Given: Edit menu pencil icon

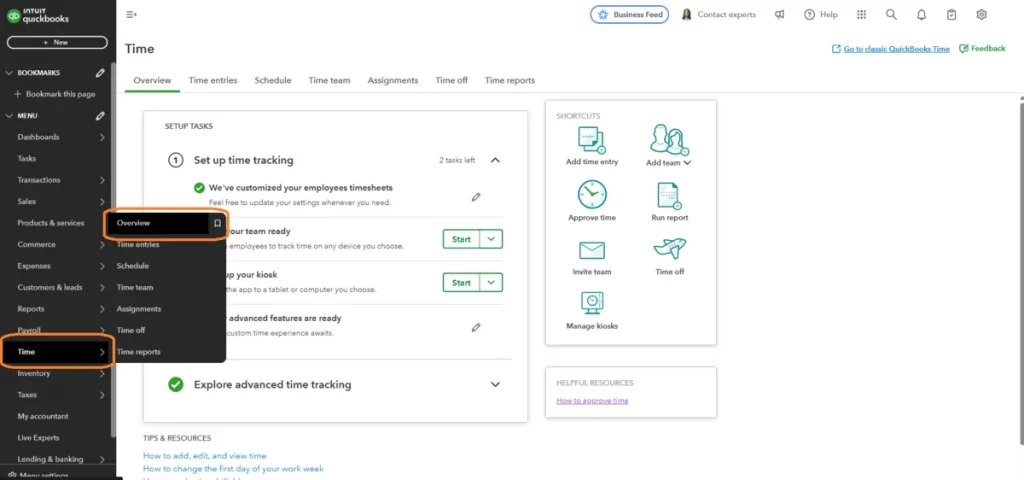Looking at the screenshot, I should [100, 116].
